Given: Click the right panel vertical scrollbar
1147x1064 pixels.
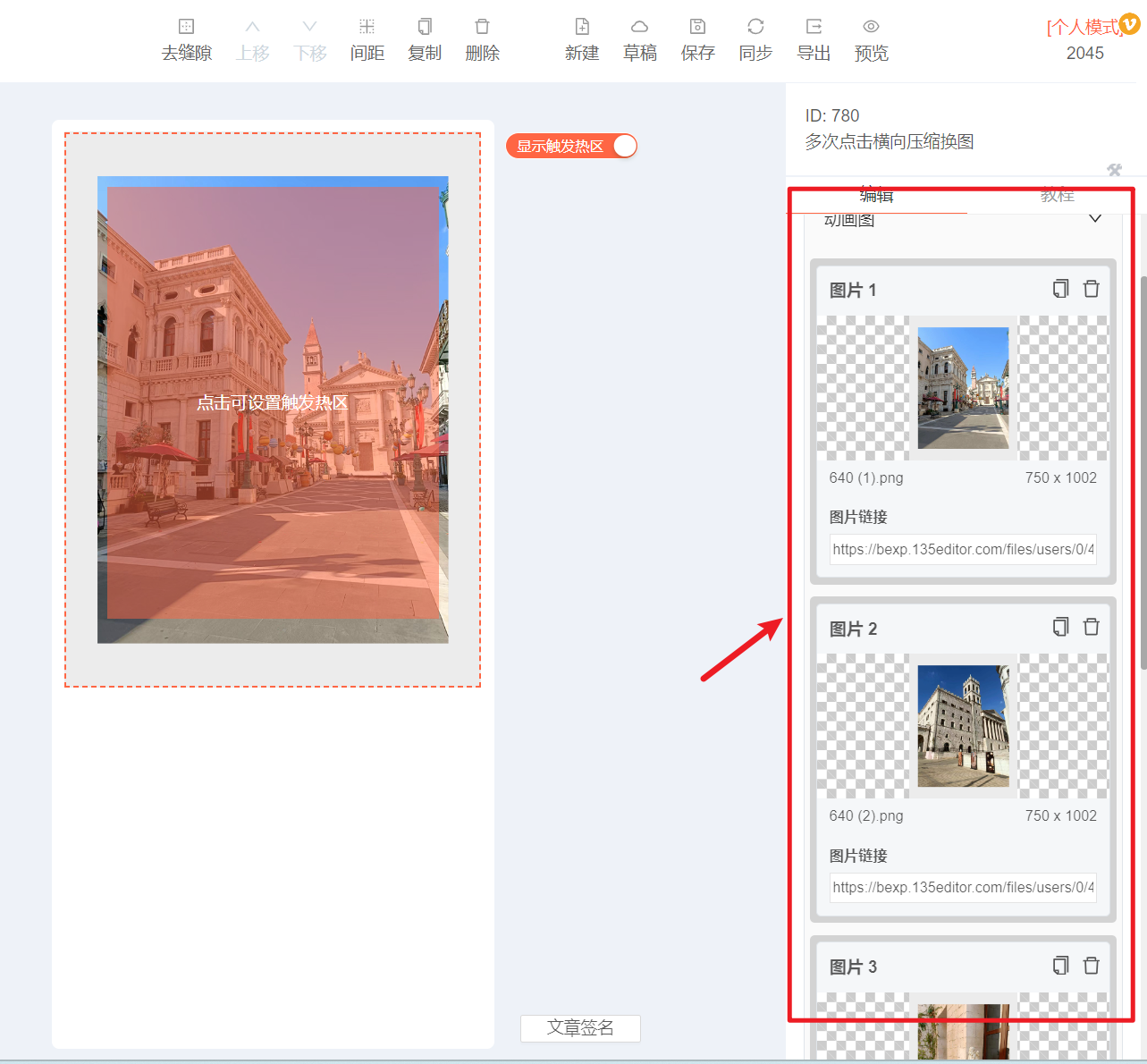Looking at the screenshot, I should click(1143, 473).
